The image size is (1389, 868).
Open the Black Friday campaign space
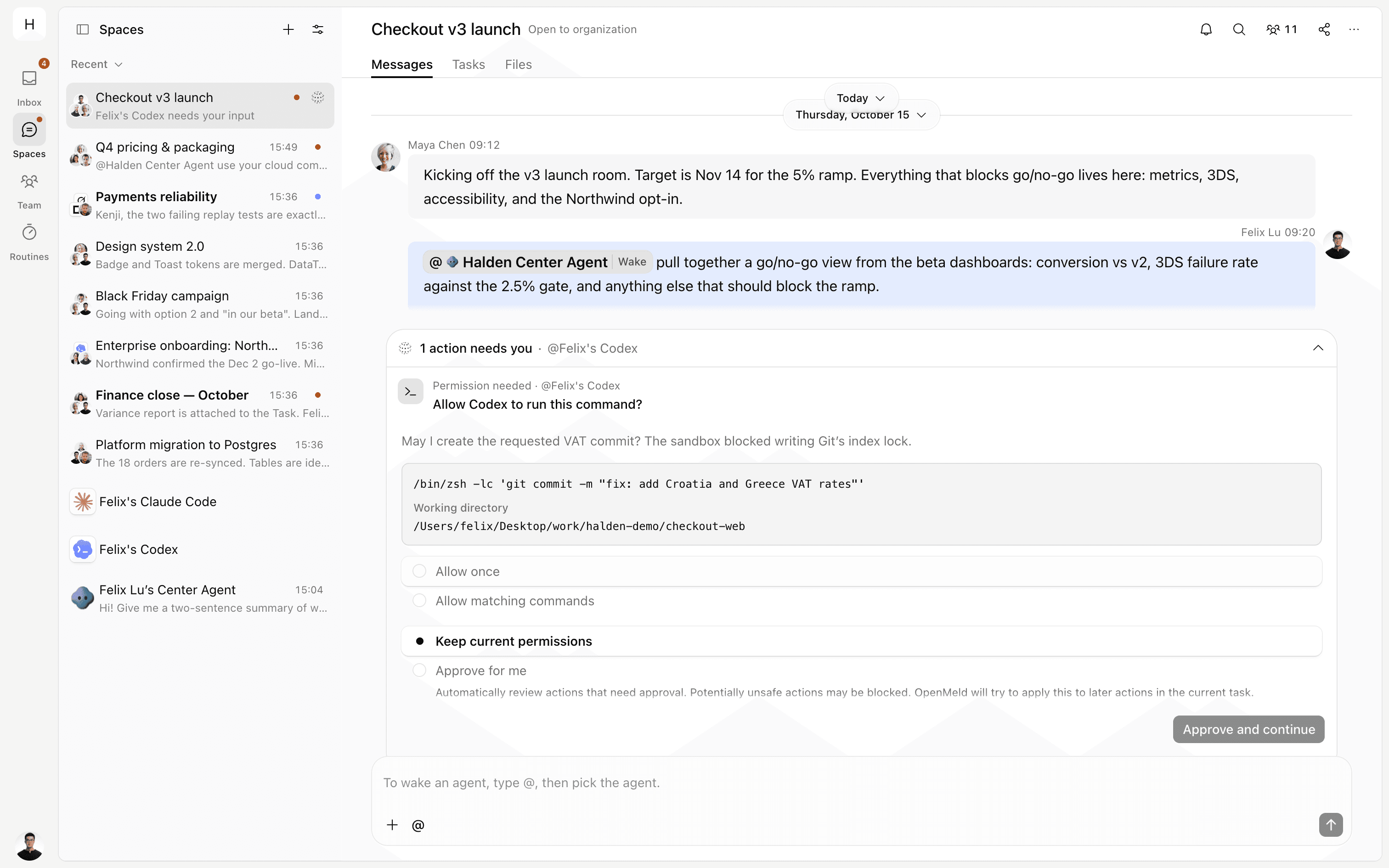click(x=200, y=304)
